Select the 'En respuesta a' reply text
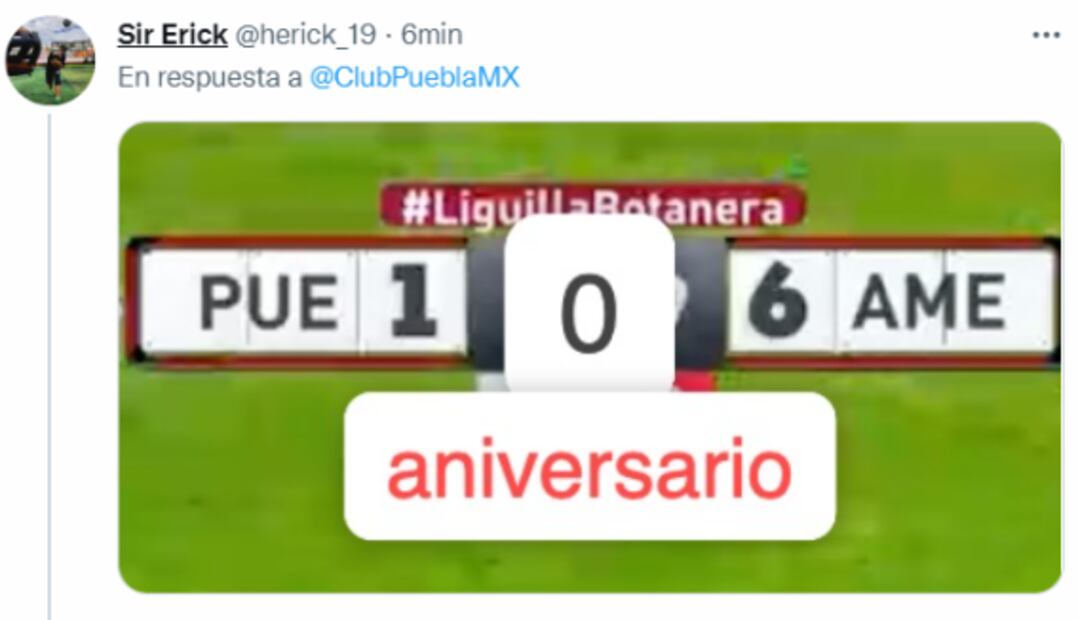1078x620 pixels. click(x=210, y=78)
